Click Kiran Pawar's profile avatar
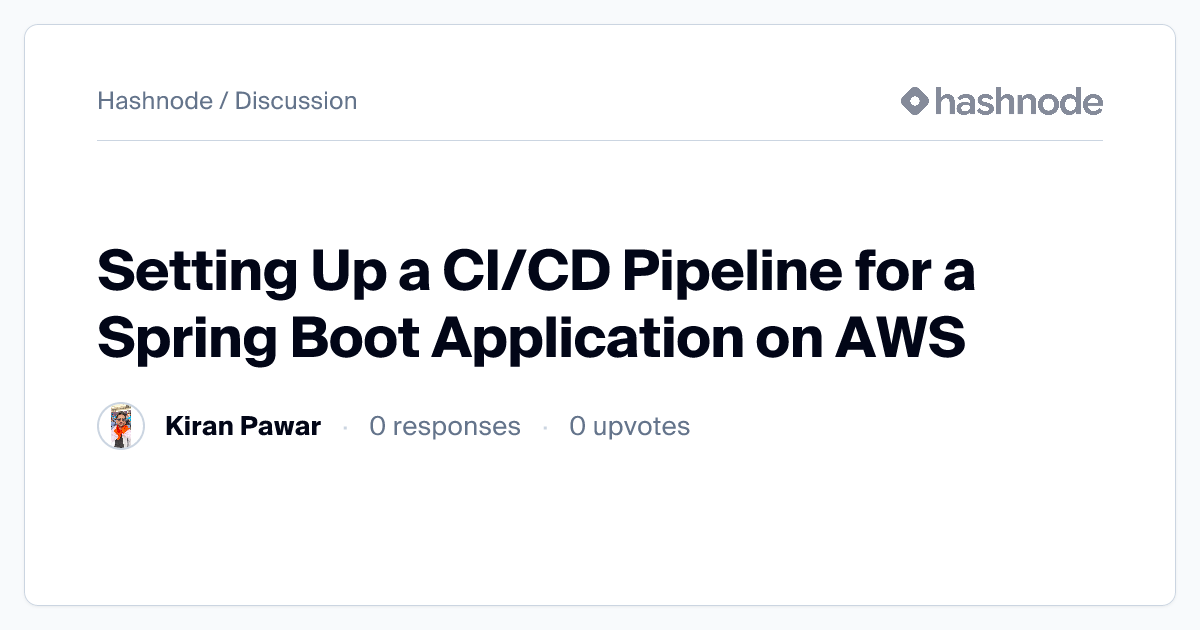1200x630 pixels. click(x=121, y=427)
